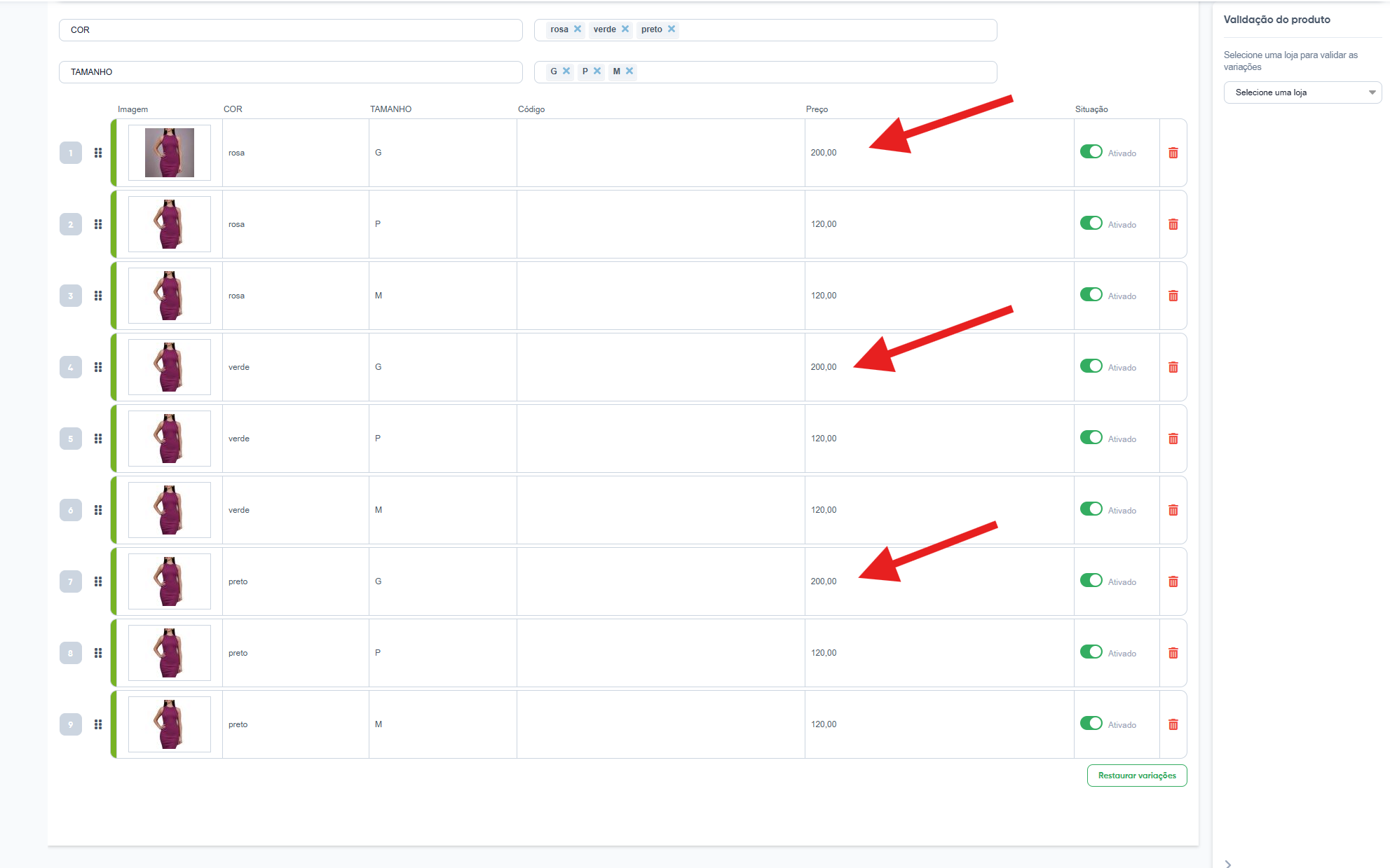This screenshot has width=1390, height=868.
Task: Remove size G tag from TAMANHO
Action: 566,71
